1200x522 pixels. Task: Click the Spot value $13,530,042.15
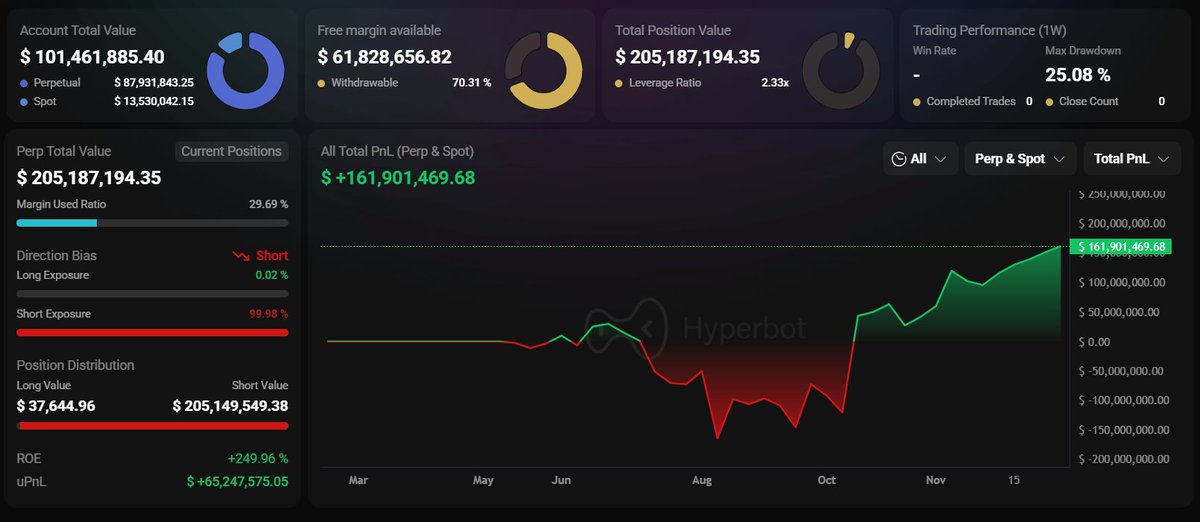(x=154, y=101)
